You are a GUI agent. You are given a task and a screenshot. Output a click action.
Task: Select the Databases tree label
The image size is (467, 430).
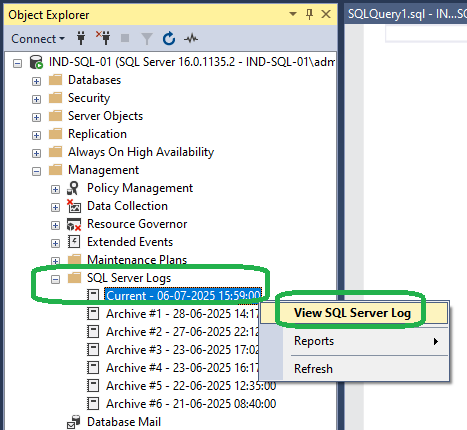point(95,80)
